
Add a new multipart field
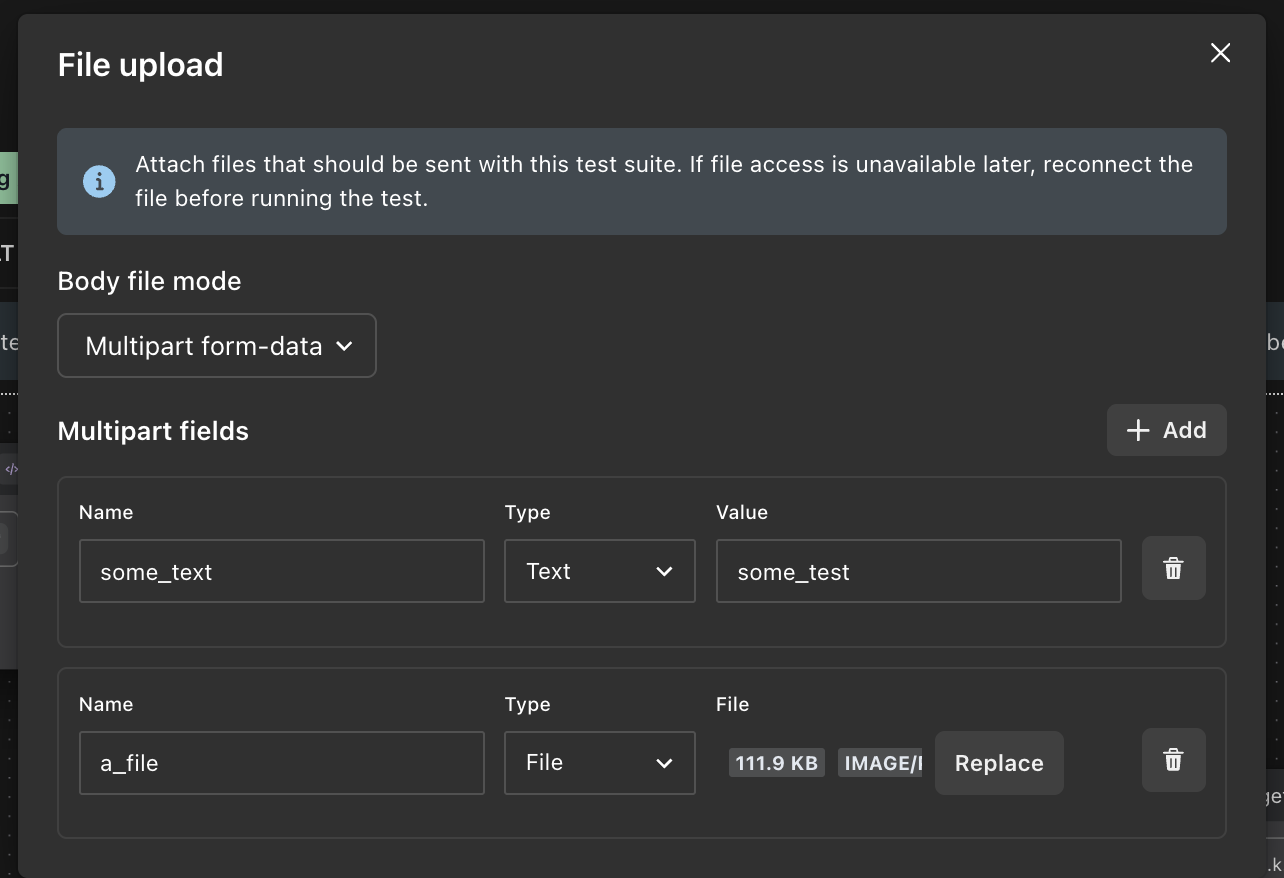(x=1166, y=430)
